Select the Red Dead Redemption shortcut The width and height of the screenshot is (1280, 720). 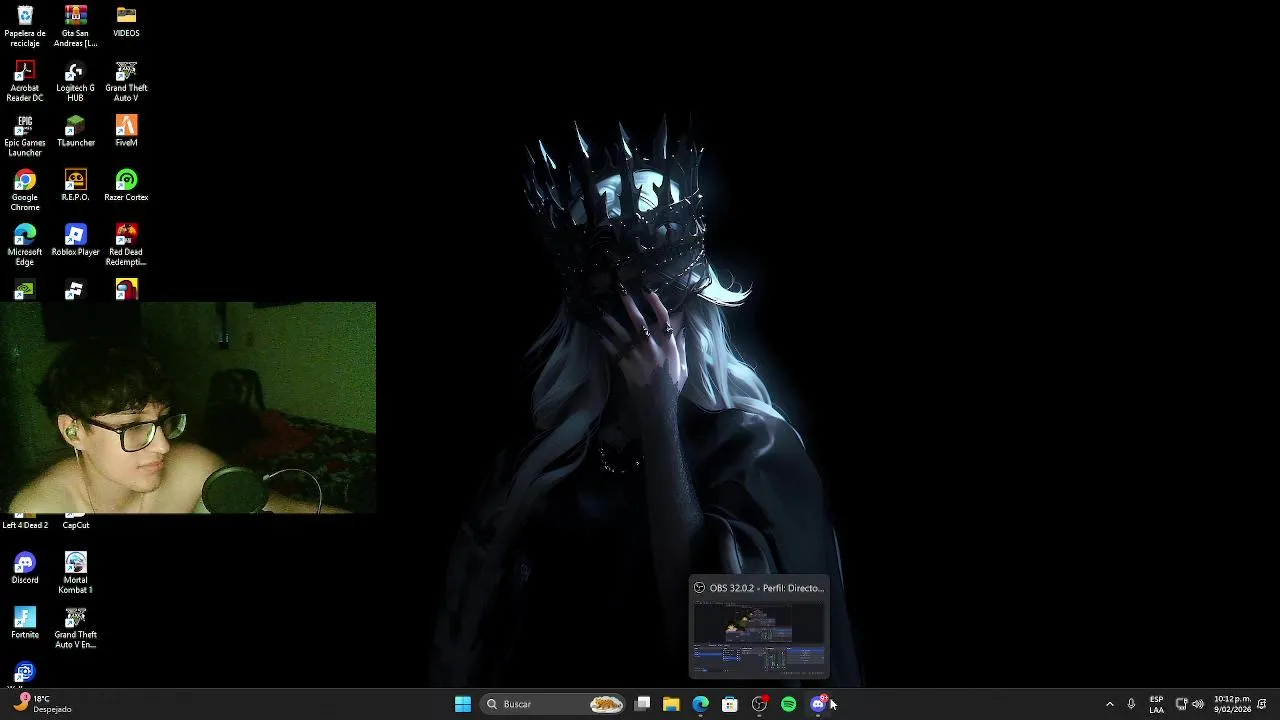coord(126,246)
